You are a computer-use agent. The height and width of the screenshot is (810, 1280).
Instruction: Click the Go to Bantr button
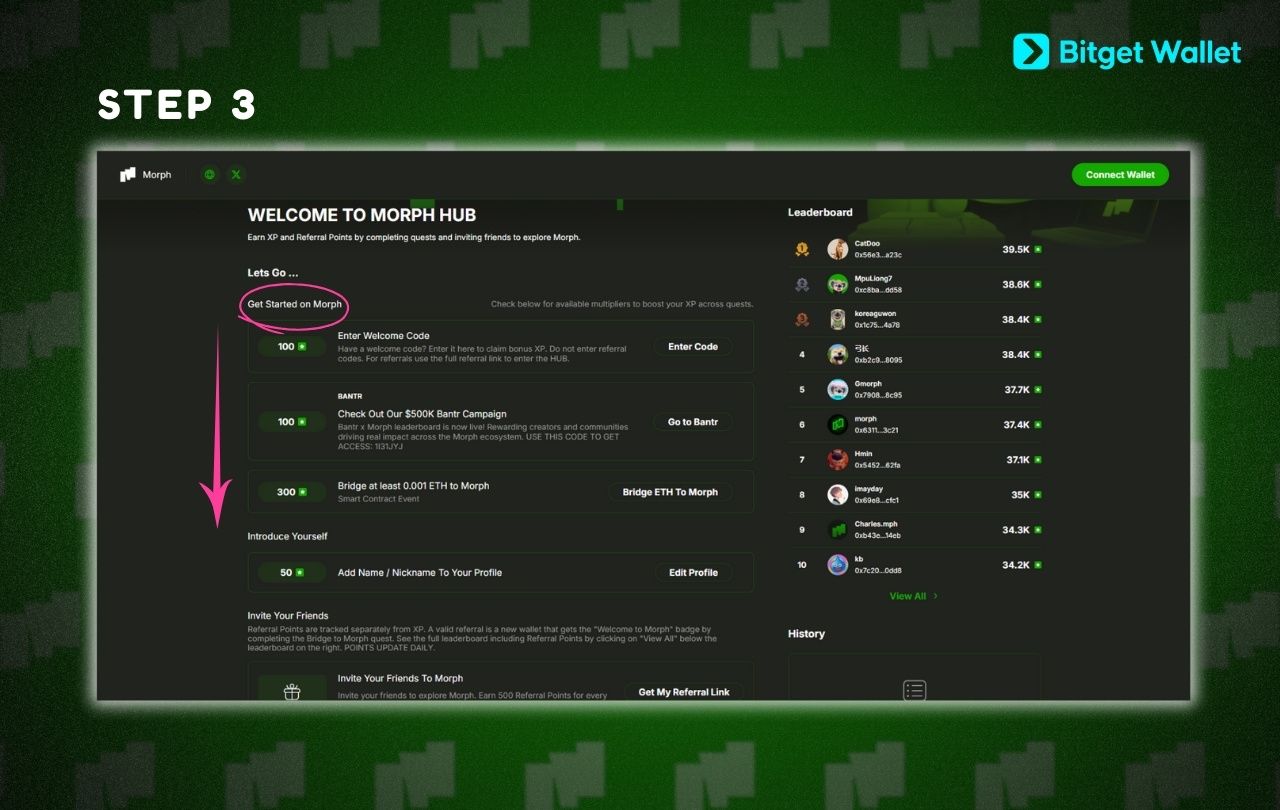pyautogui.click(x=693, y=422)
